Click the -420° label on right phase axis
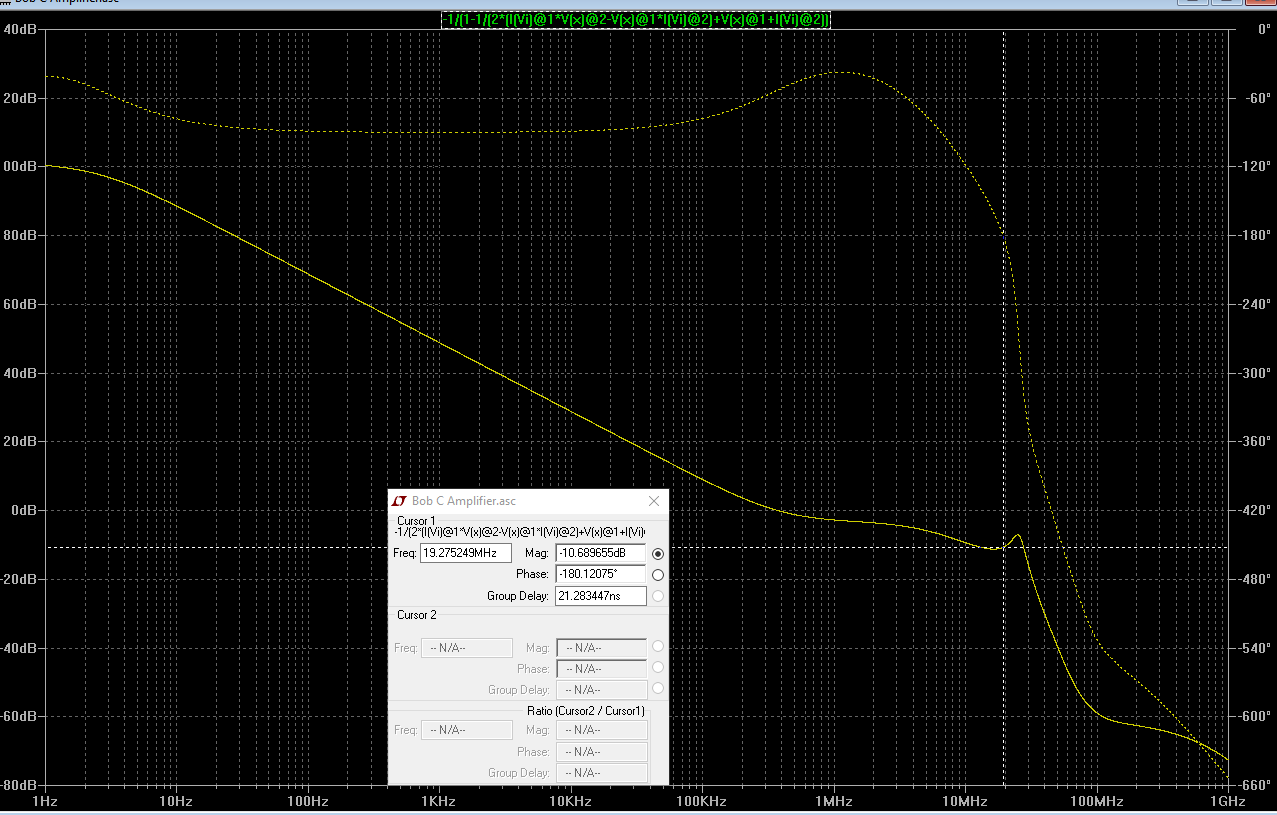The image size is (1277, 815). 1255,510
